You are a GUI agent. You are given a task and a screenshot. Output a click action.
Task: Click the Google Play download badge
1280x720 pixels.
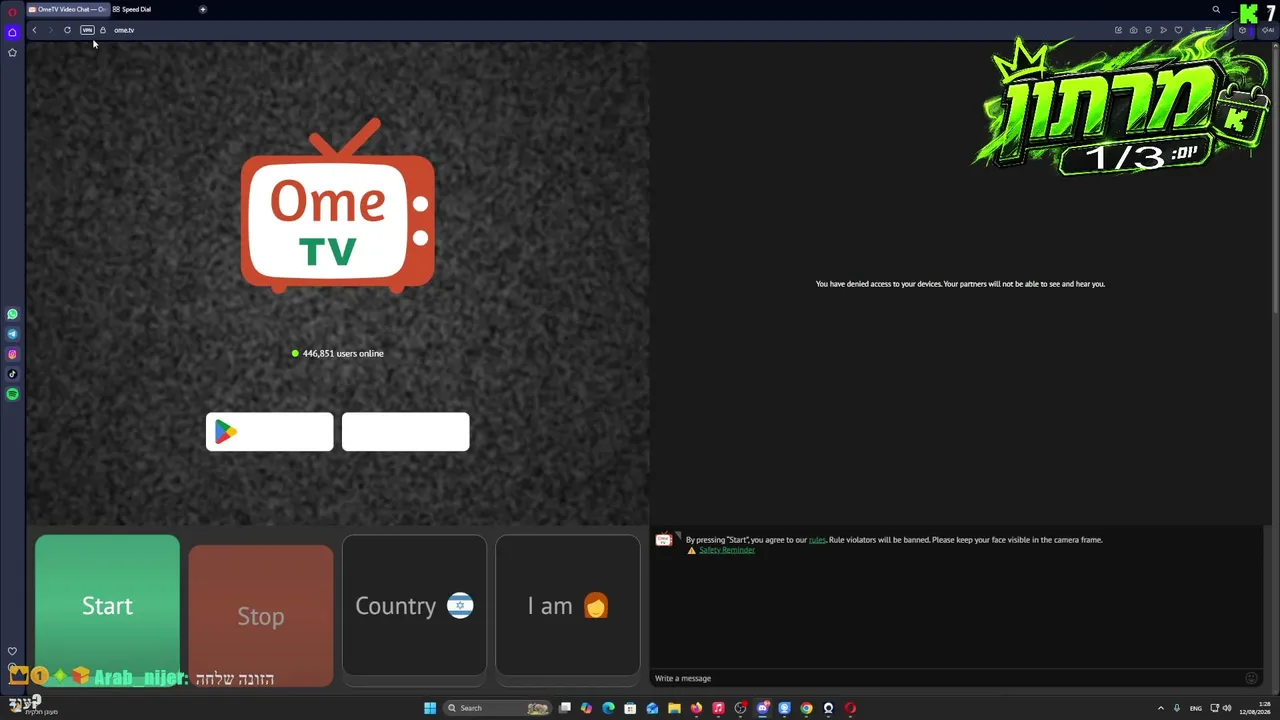click(x=270, y=432)
